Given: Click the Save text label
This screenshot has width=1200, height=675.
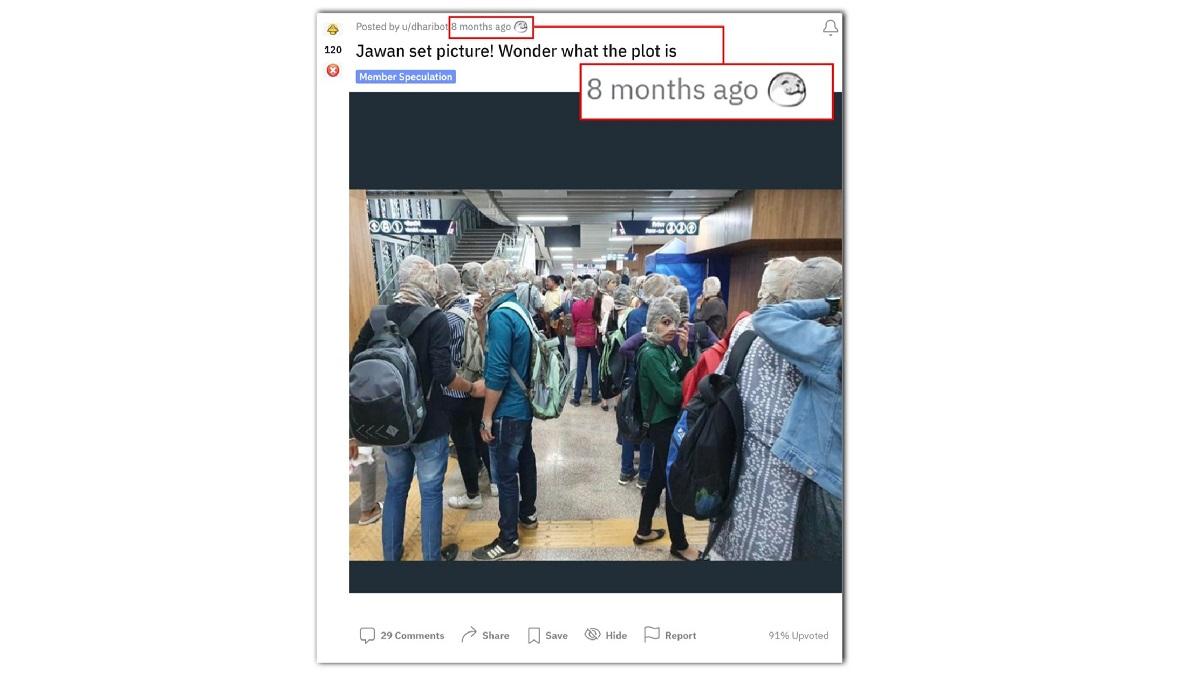Looking at the screenshot, I should point(556,635).
